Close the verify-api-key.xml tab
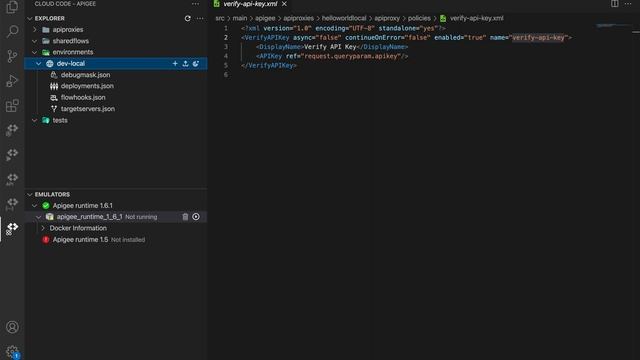This screenshot has height=360, width=640. pos(284,4)
